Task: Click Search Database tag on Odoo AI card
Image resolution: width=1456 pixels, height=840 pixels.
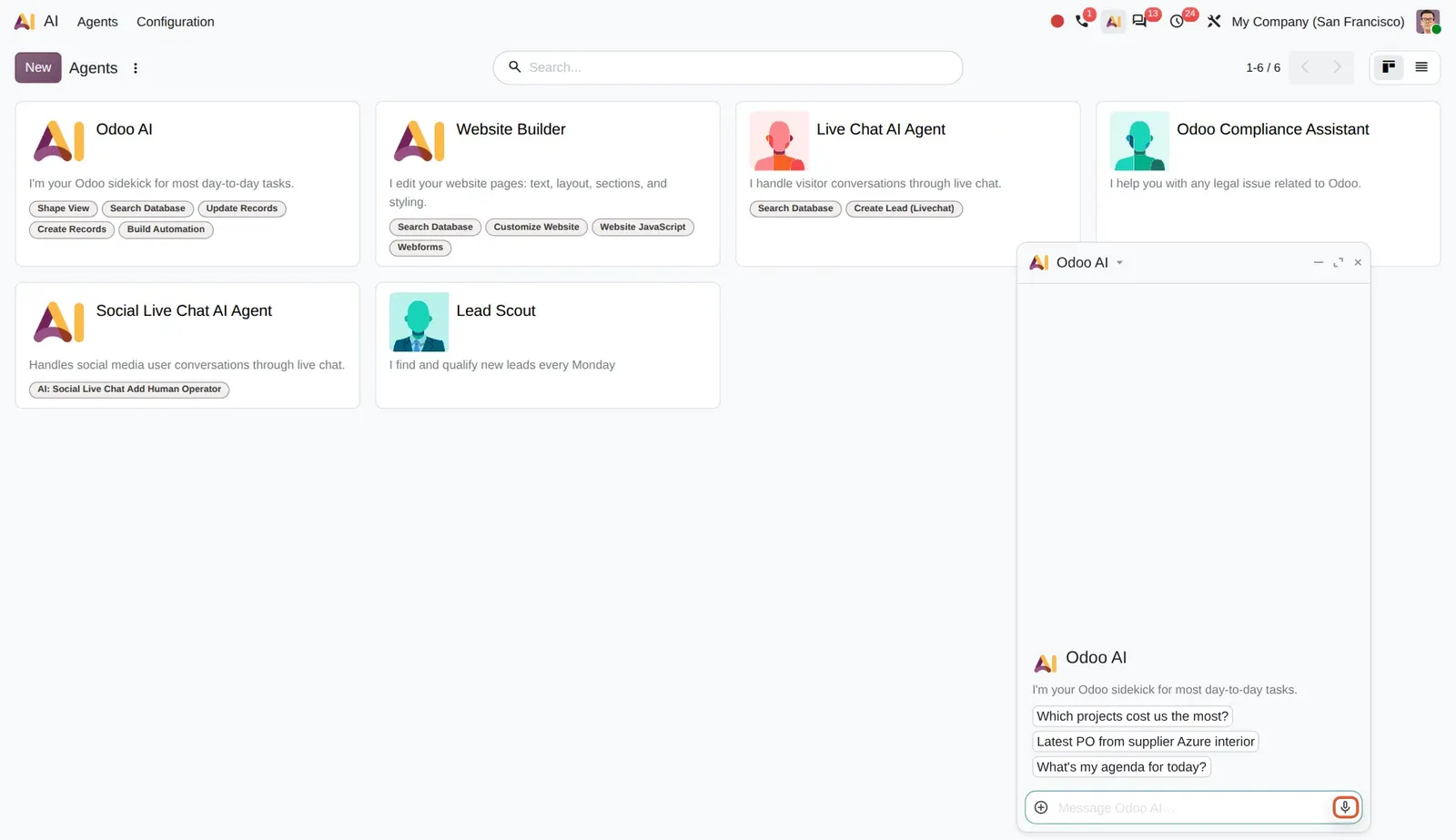Action: click(x=147, y=208)
